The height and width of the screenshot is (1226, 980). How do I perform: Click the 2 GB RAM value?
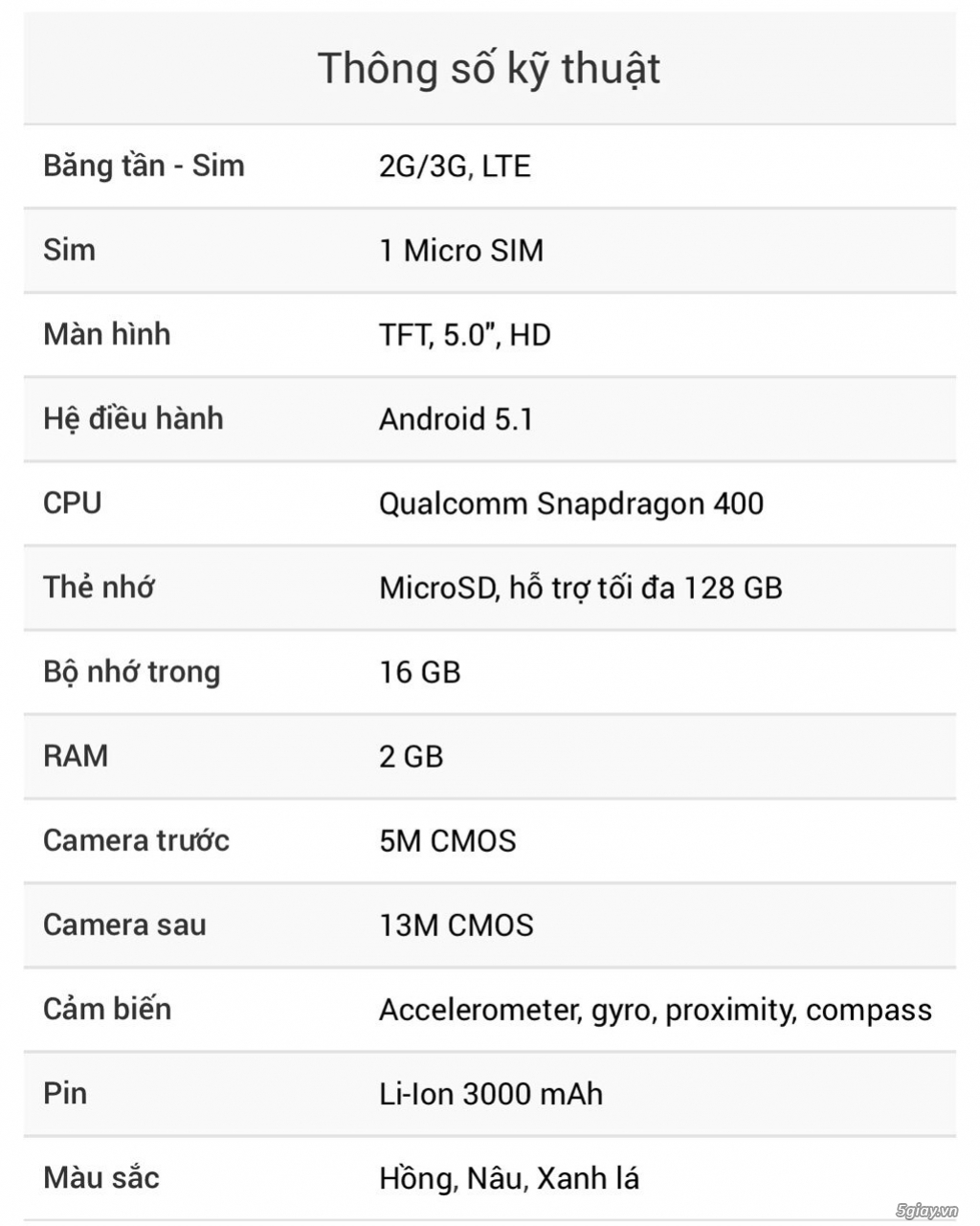click(412, 756)
